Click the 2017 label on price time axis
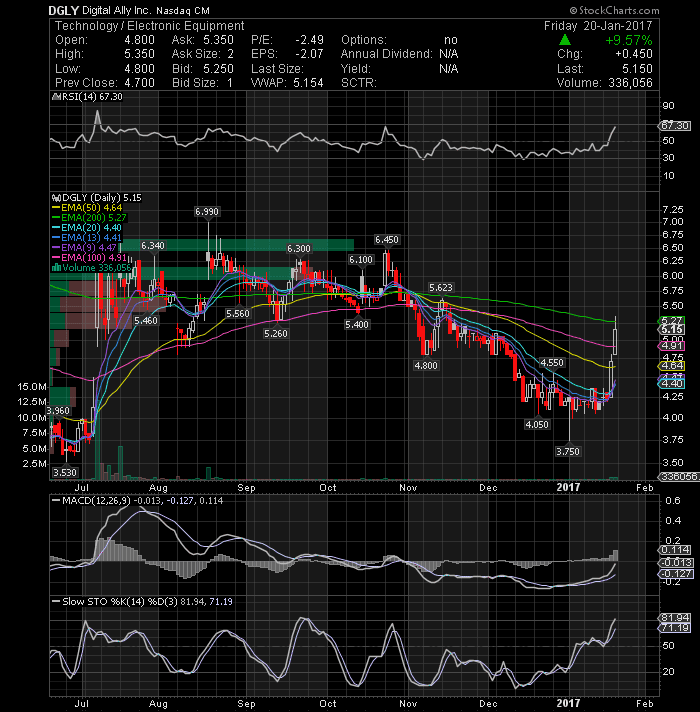This screenshot has height=712, width=700. [x=568, y=487]
